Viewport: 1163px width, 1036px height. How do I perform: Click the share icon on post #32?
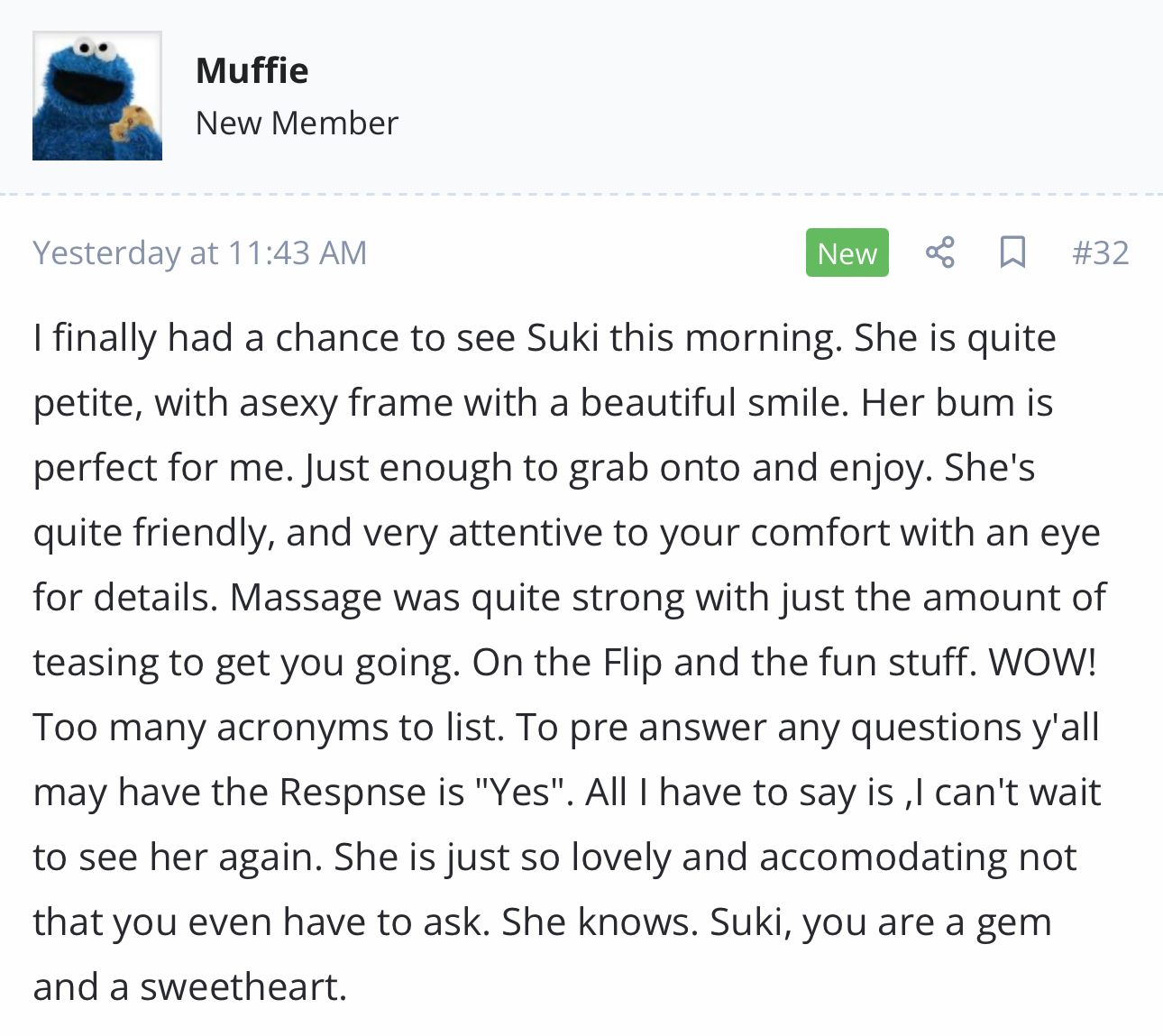point(939,252)
